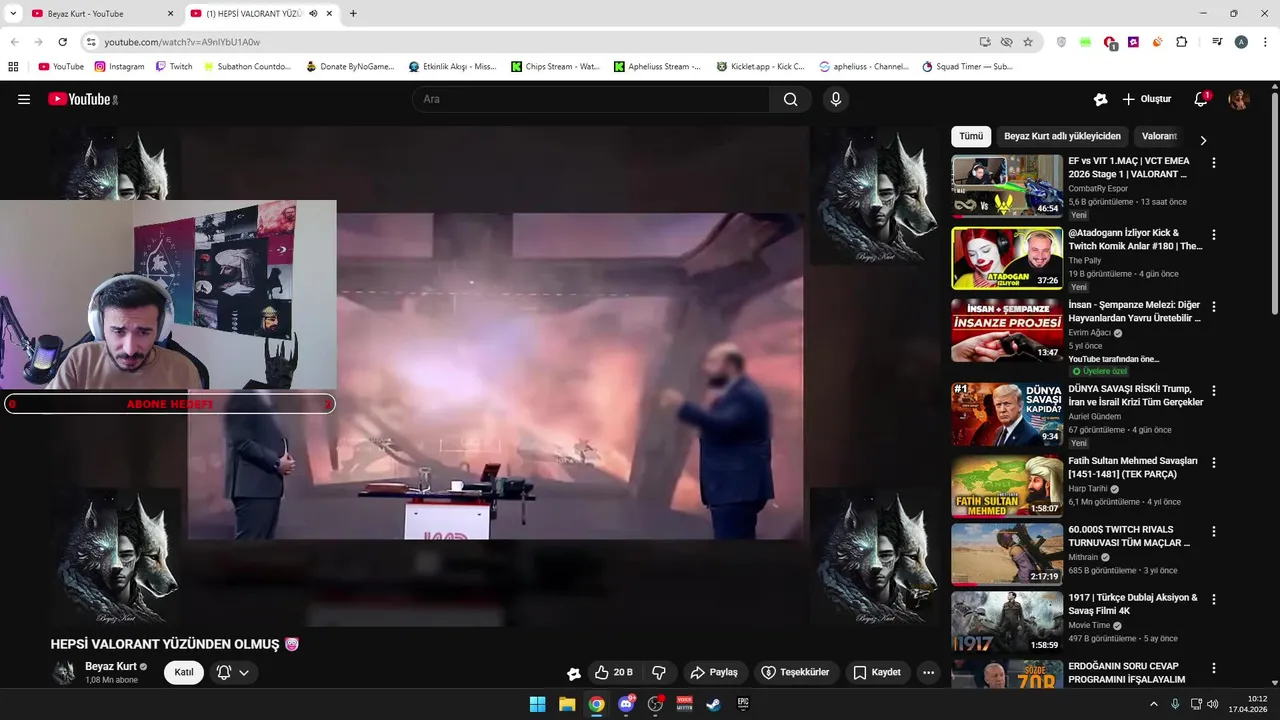Focus the YouTube 'Ara' search field
The image size is (1280, 720).
[x=590, y=99]
